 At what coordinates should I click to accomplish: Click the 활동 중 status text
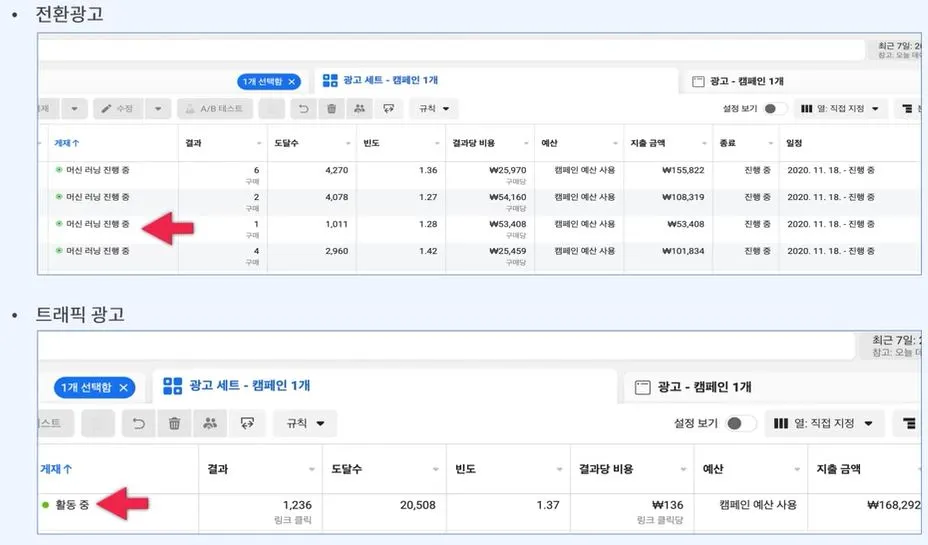[72, 505]
